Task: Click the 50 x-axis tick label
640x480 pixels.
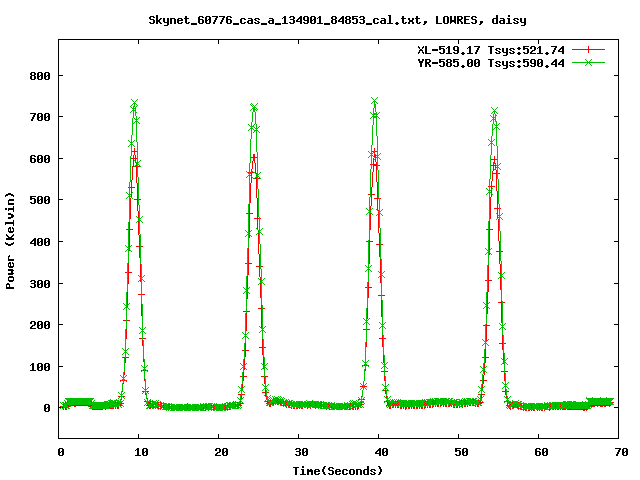Action: [x=461, y=452]
